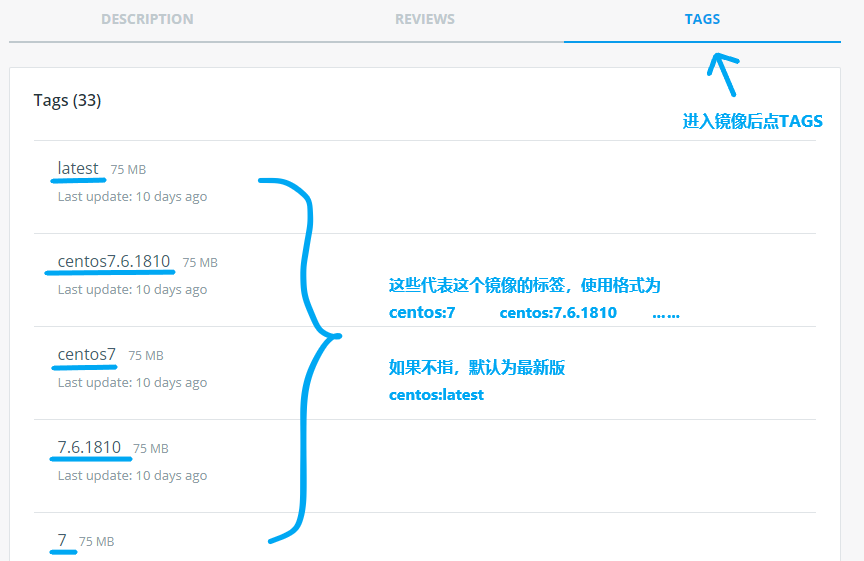Click the blue centos:latest annotation text
Image resolution: width=864 pixels, height=561 pixels.
(436, 395)
